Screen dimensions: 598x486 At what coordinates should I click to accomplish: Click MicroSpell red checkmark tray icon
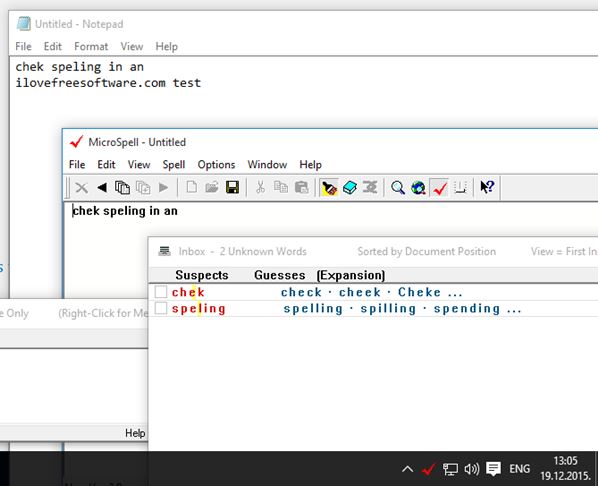point(428,469)
